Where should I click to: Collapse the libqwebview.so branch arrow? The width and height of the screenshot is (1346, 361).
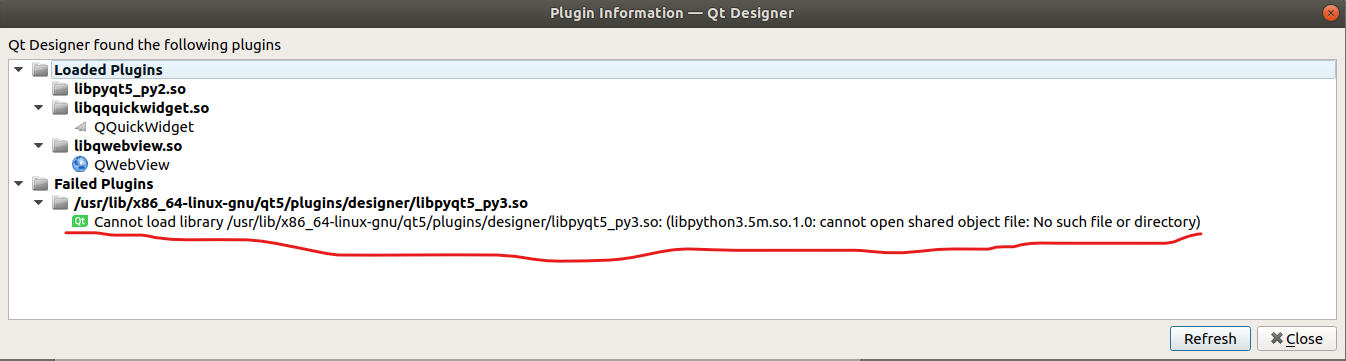[x=38, y=146]
